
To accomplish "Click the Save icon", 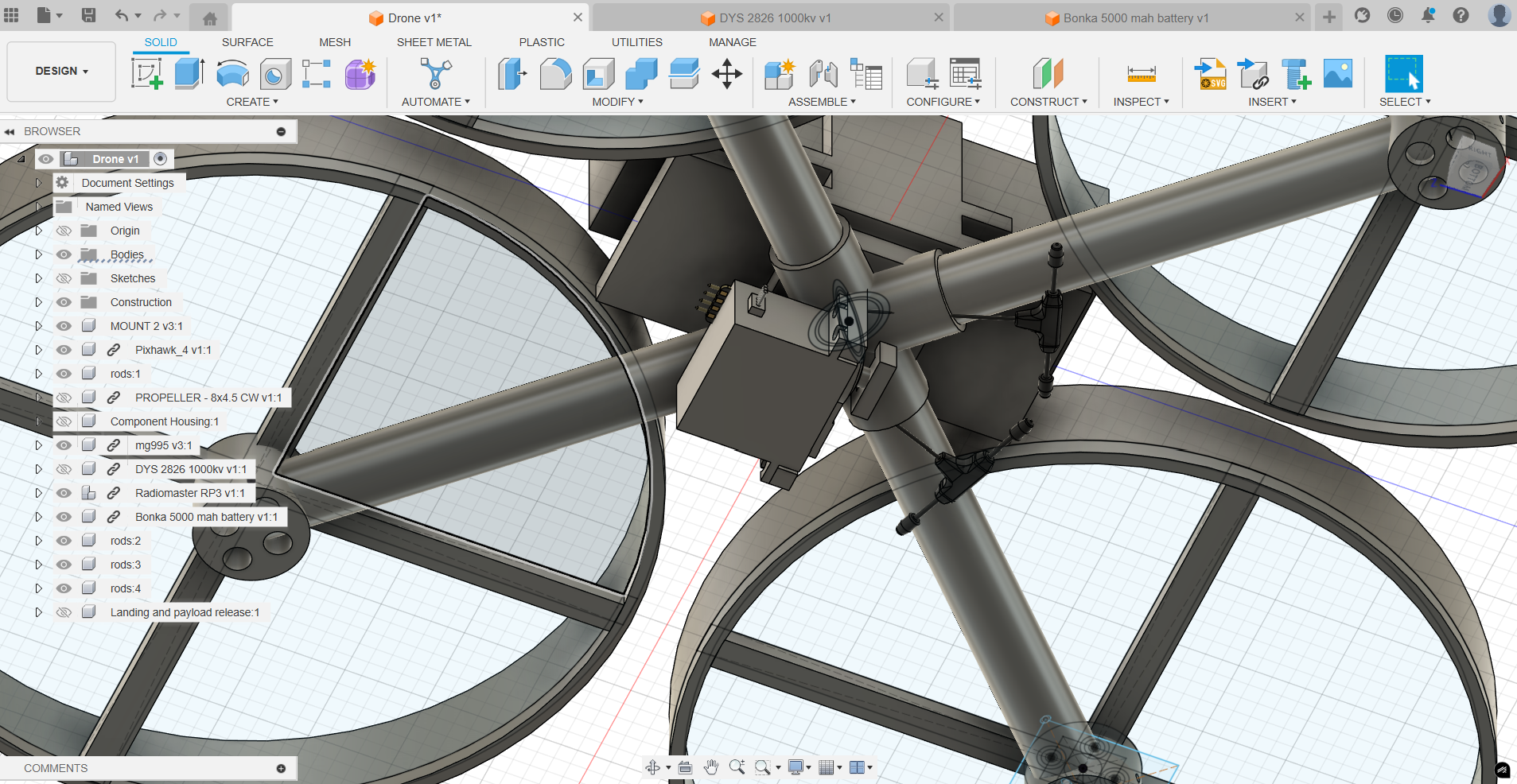I will pos(88,15).
